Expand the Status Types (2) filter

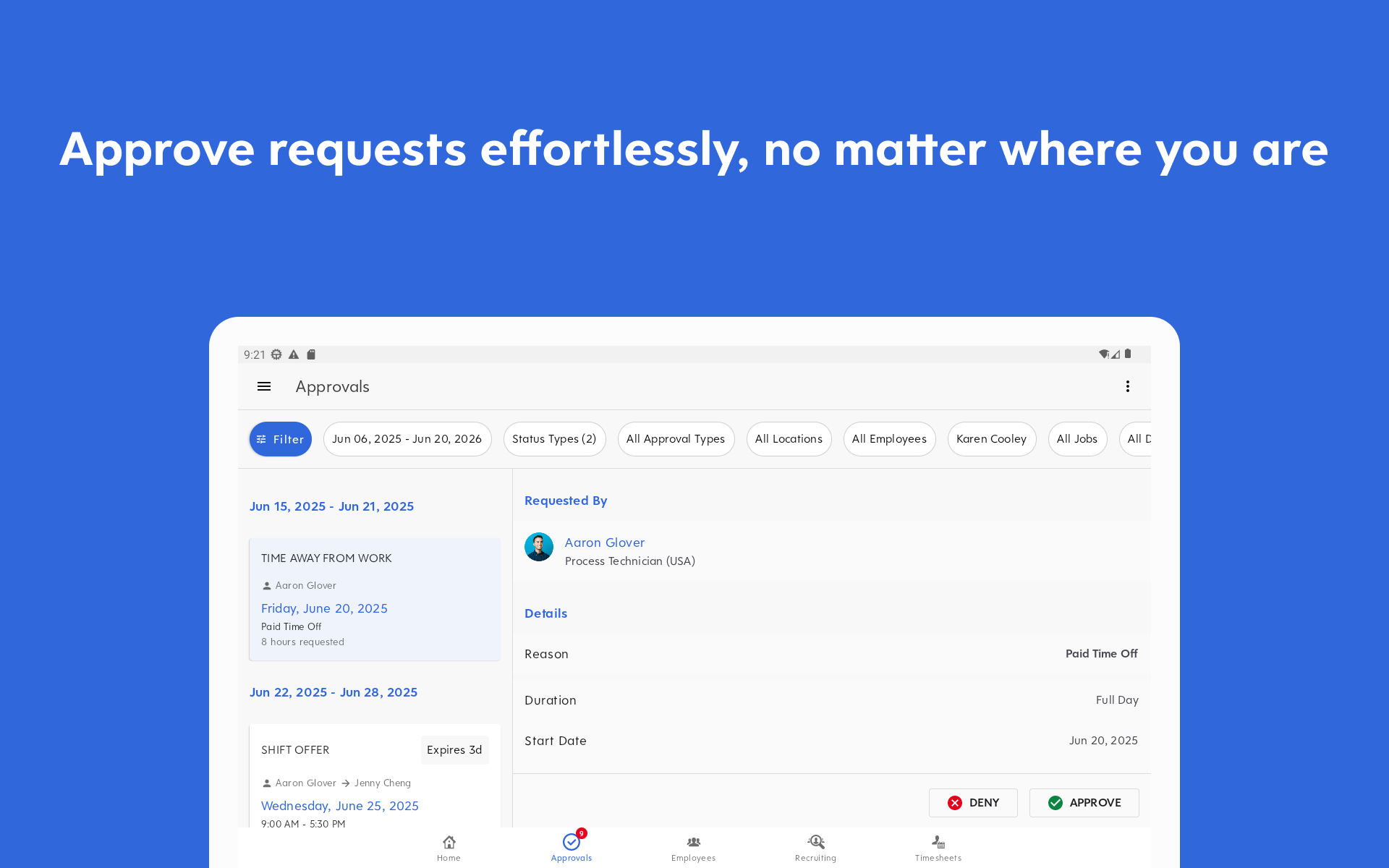click(x=554, y=439)
